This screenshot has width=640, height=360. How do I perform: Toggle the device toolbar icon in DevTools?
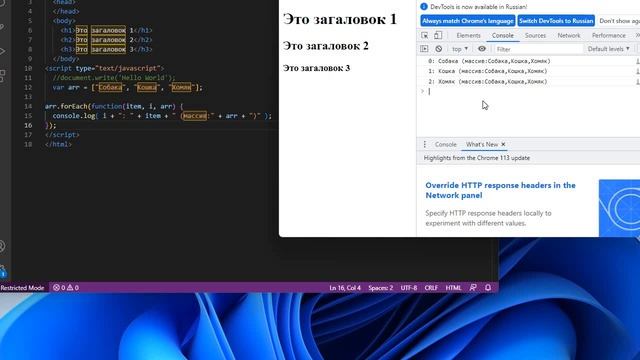(438, 36)
